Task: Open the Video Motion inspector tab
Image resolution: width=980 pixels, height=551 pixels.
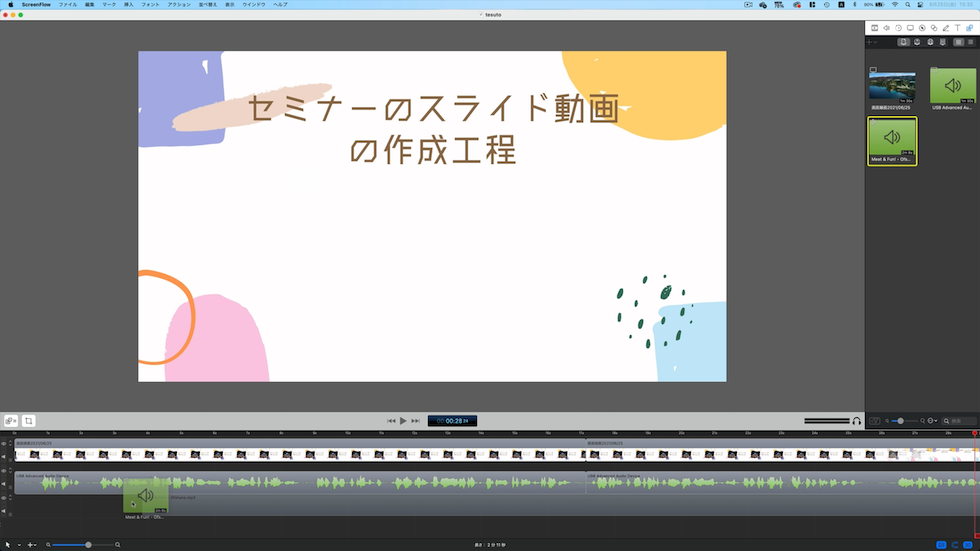Action: click(x=898, y=28)
